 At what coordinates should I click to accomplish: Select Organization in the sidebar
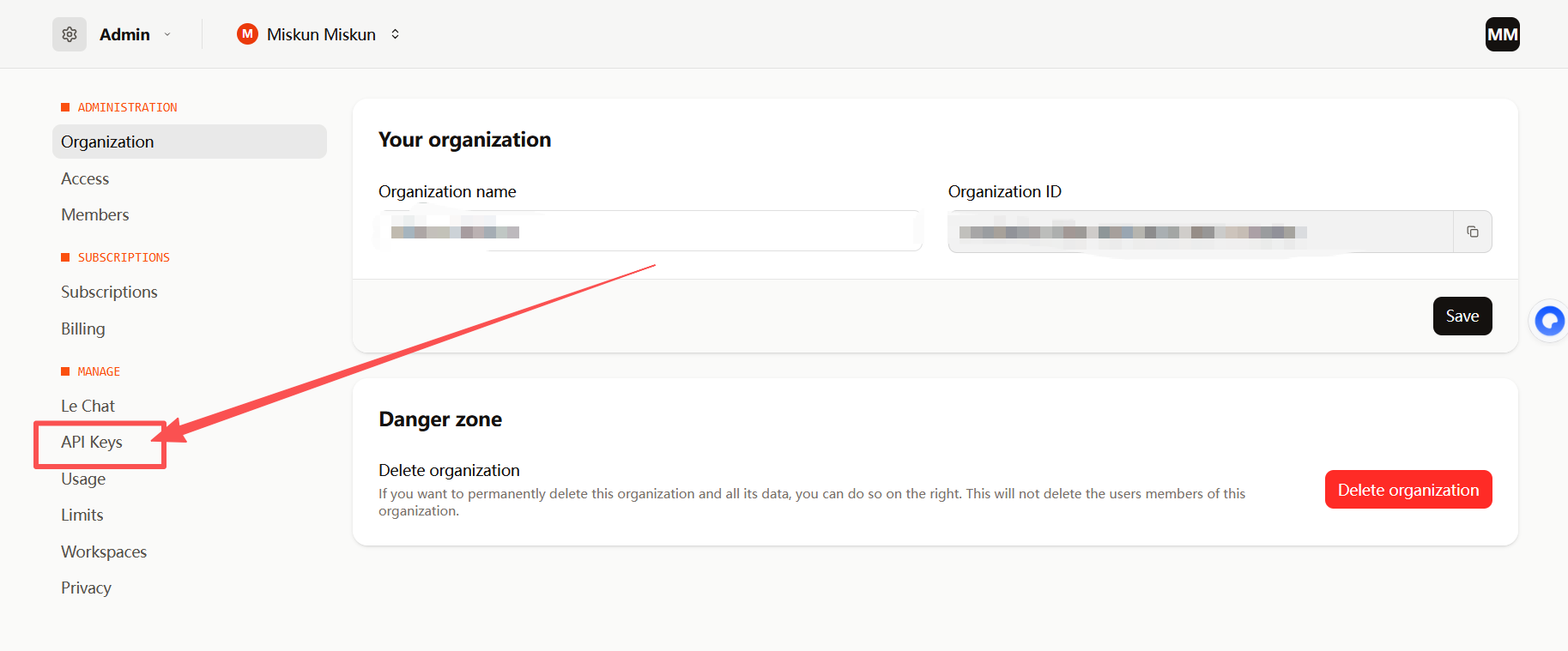[190, 142]
